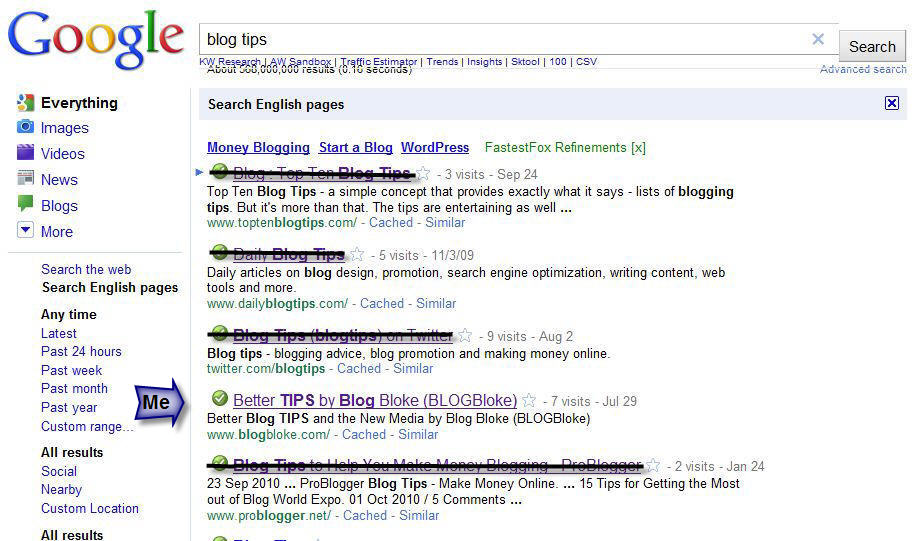This screenshot has width=914, height=541.
Task: Open the AW Sandbox link
Action: pyautogui.click(x=300, y=61)
